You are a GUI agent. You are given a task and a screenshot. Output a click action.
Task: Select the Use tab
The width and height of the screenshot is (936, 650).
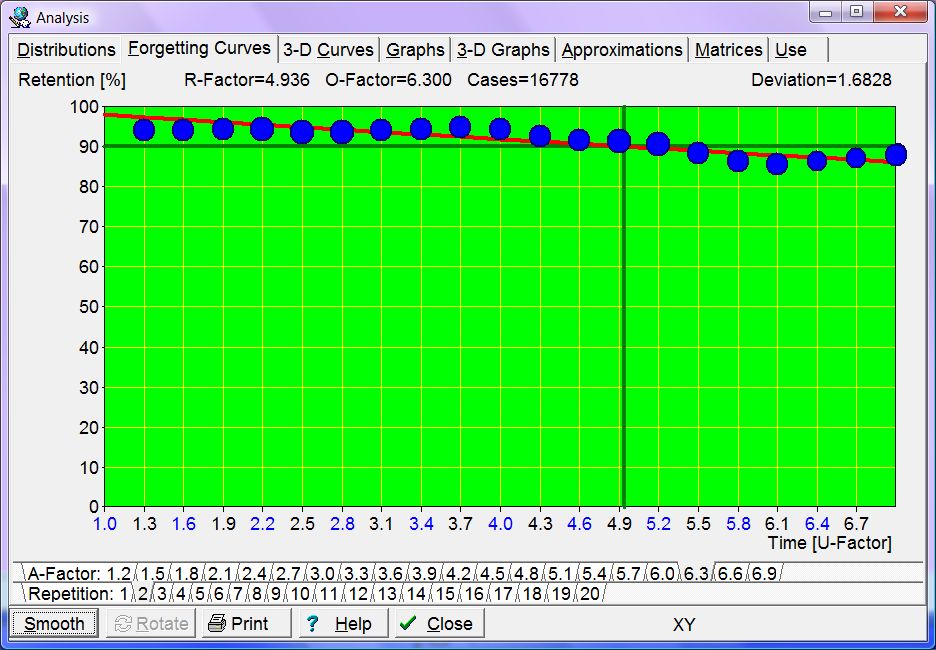(x=790, y=50)
